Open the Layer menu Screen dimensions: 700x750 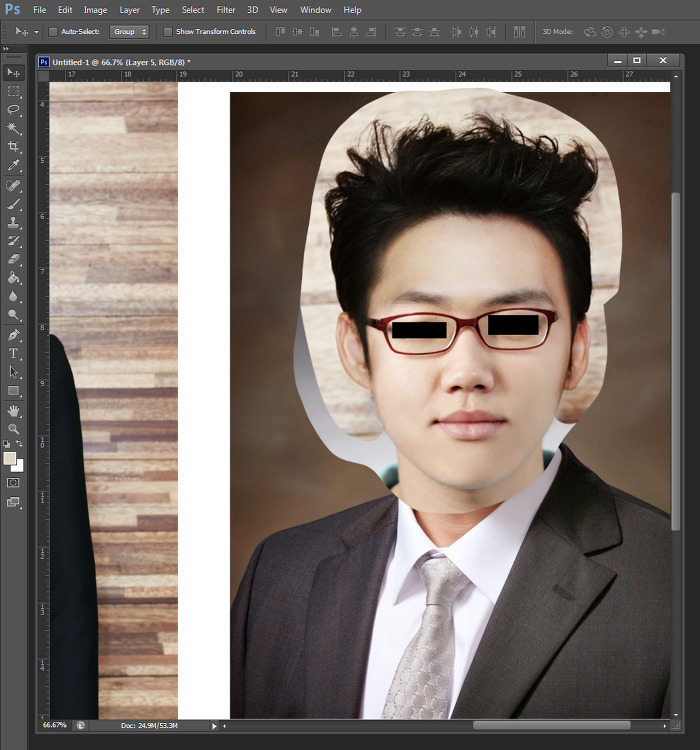click(x=130, y=10)
